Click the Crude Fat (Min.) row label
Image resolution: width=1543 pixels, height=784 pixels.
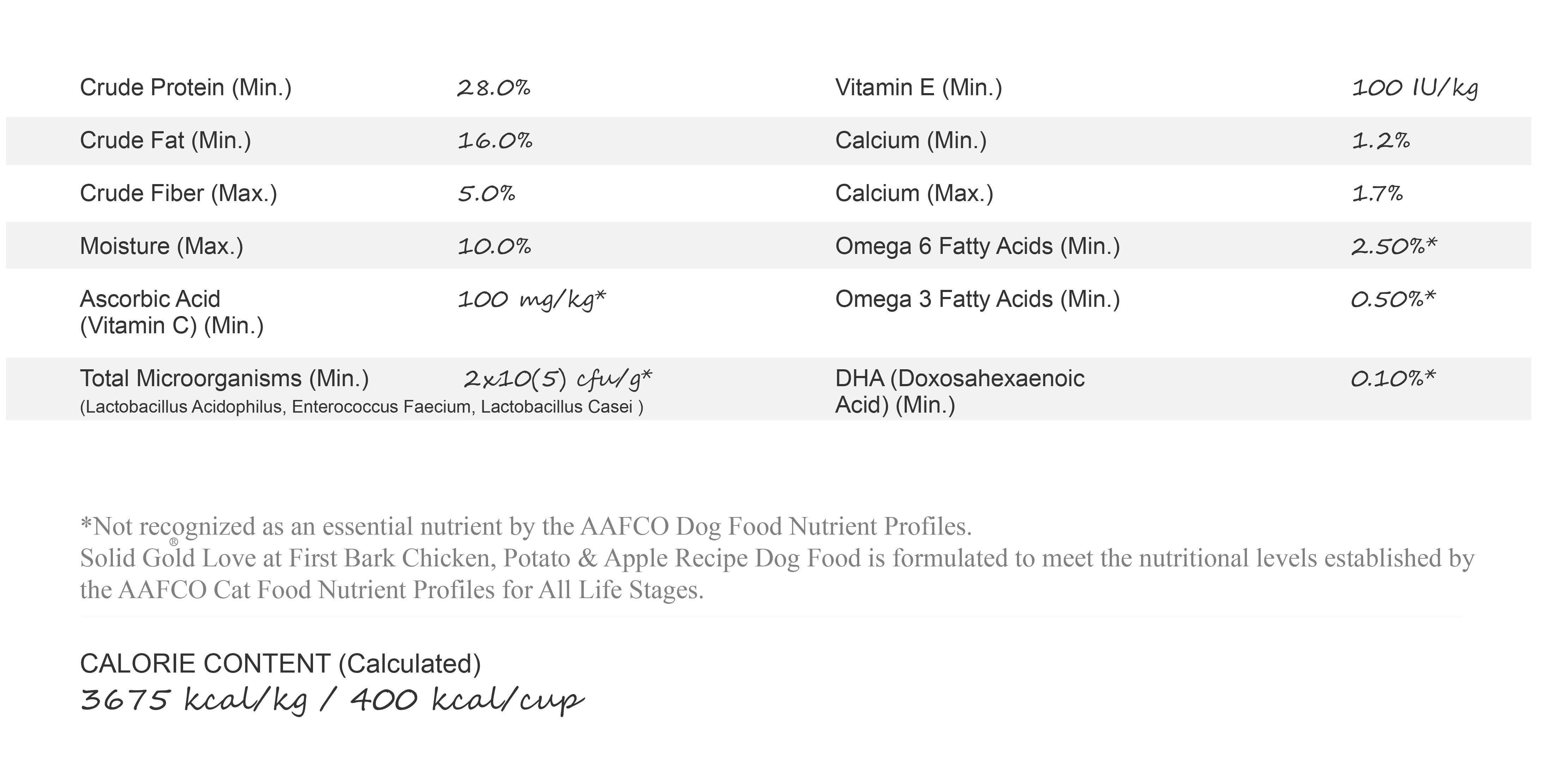tap(165, 141)
